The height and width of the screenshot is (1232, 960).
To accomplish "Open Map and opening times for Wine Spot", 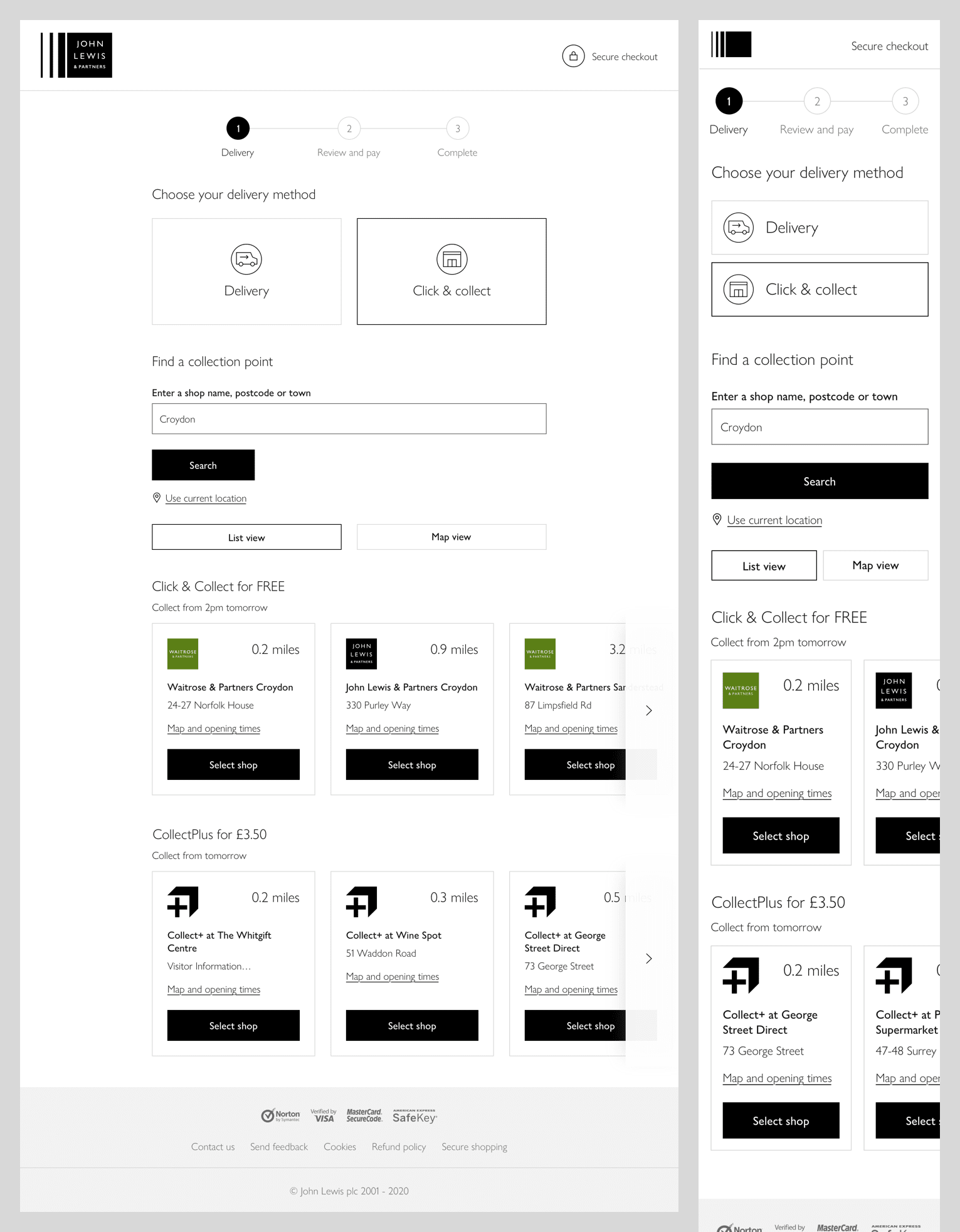I will [x=392, y=976].
